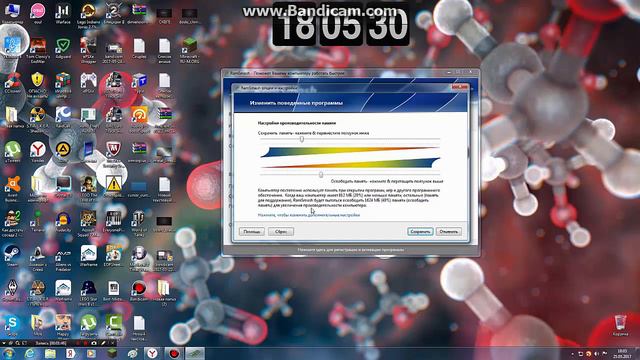The image size is (640, 360).
Task: Open the Skype desktop shortcut
Action: pyautogui.click(x=12, y=325)
